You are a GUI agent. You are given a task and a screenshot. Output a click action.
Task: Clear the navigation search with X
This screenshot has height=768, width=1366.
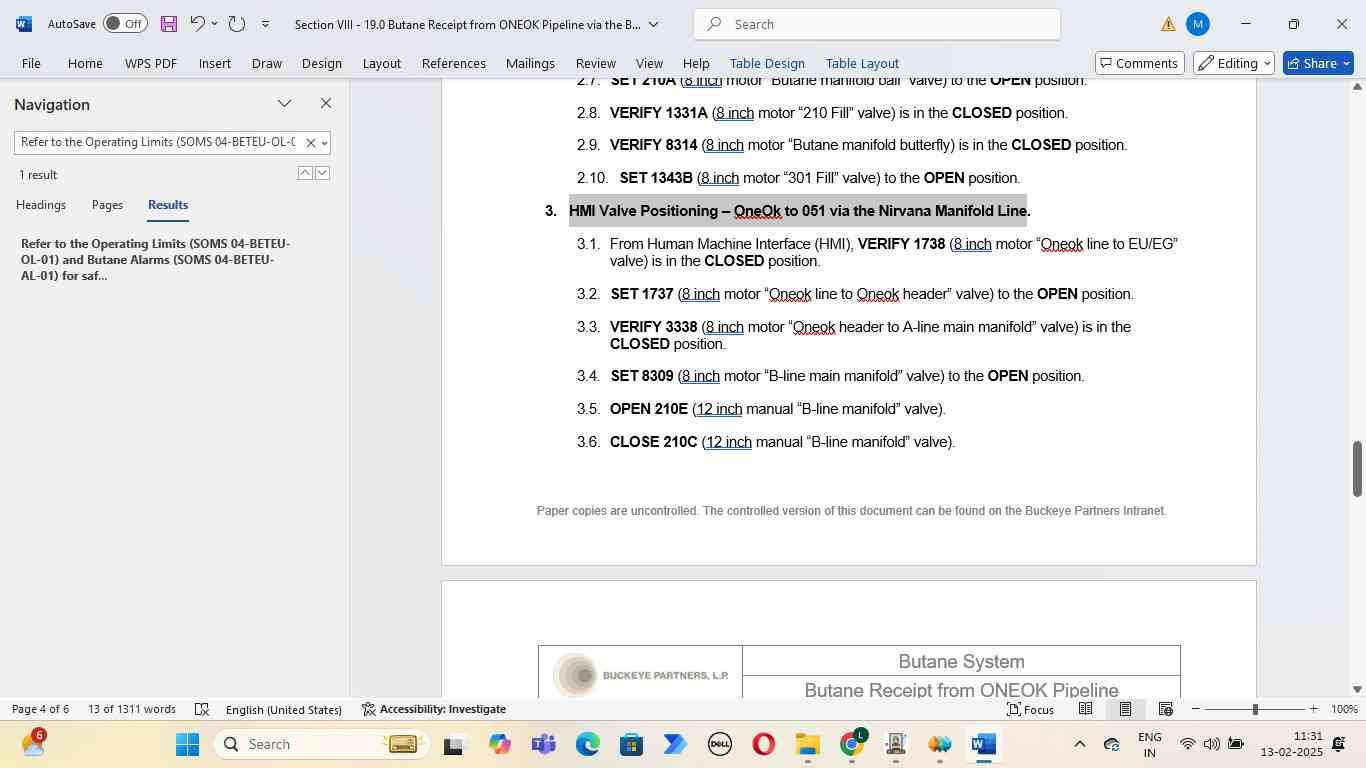[310, 143]
